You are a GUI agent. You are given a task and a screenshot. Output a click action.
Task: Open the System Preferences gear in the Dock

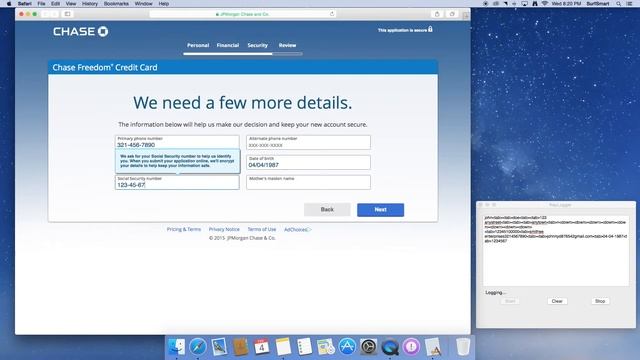pyautogui.click(x=369, y=347)
